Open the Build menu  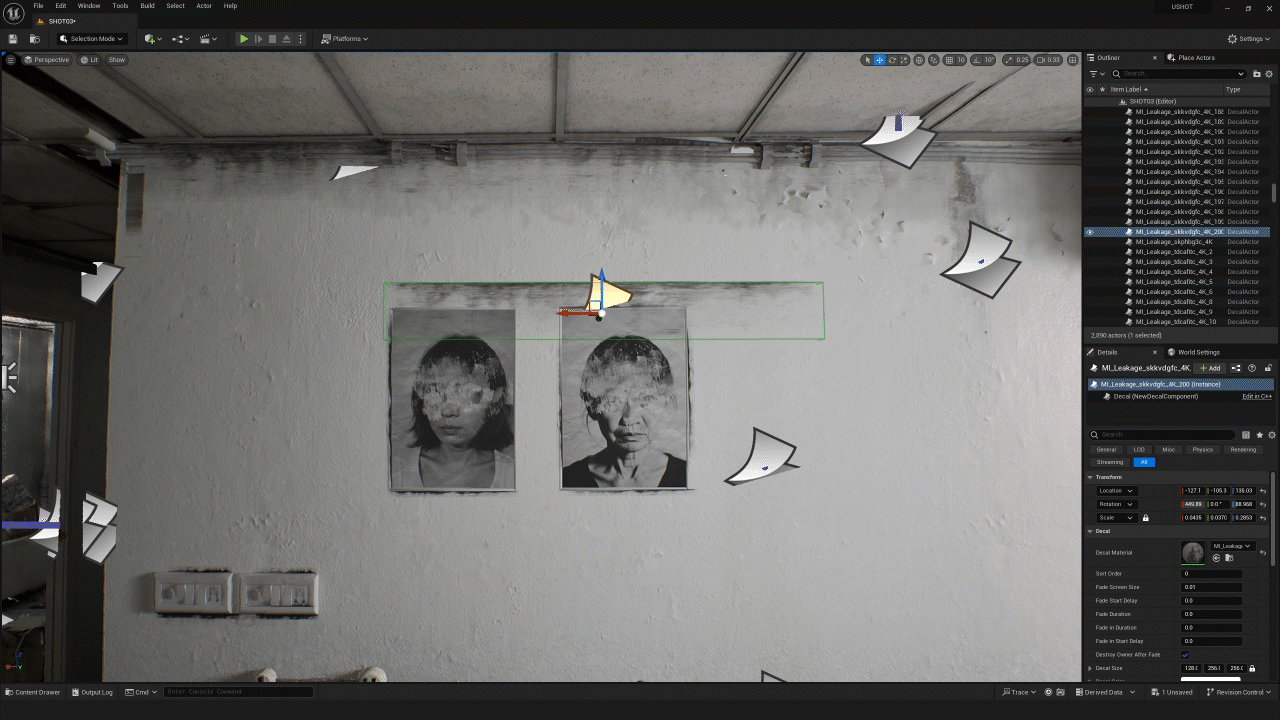point(147,6)
